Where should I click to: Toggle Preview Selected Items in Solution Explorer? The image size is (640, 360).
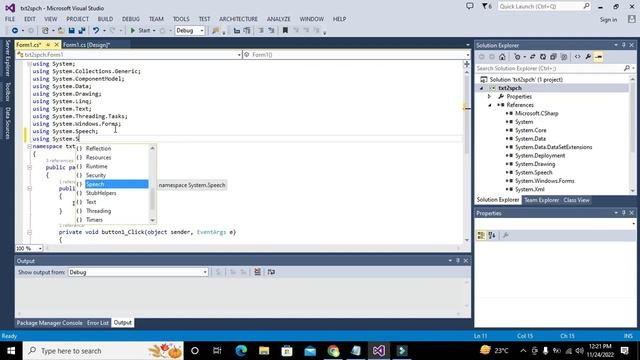598,57
